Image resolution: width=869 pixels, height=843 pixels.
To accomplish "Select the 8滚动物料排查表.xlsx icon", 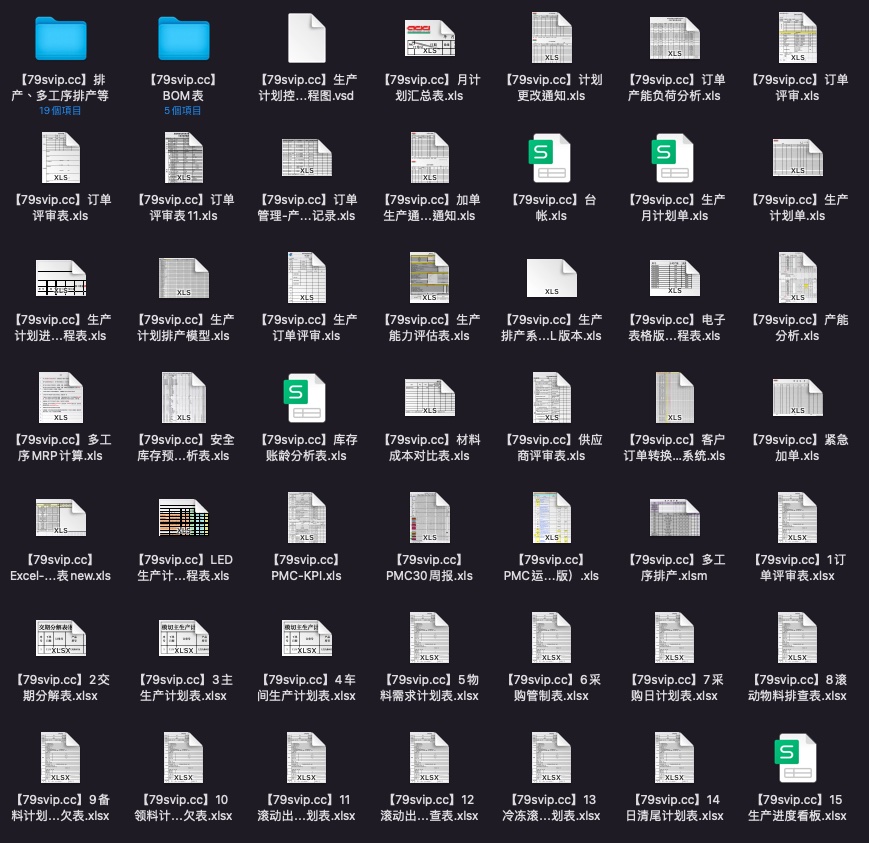I will [x=798, y=638].
